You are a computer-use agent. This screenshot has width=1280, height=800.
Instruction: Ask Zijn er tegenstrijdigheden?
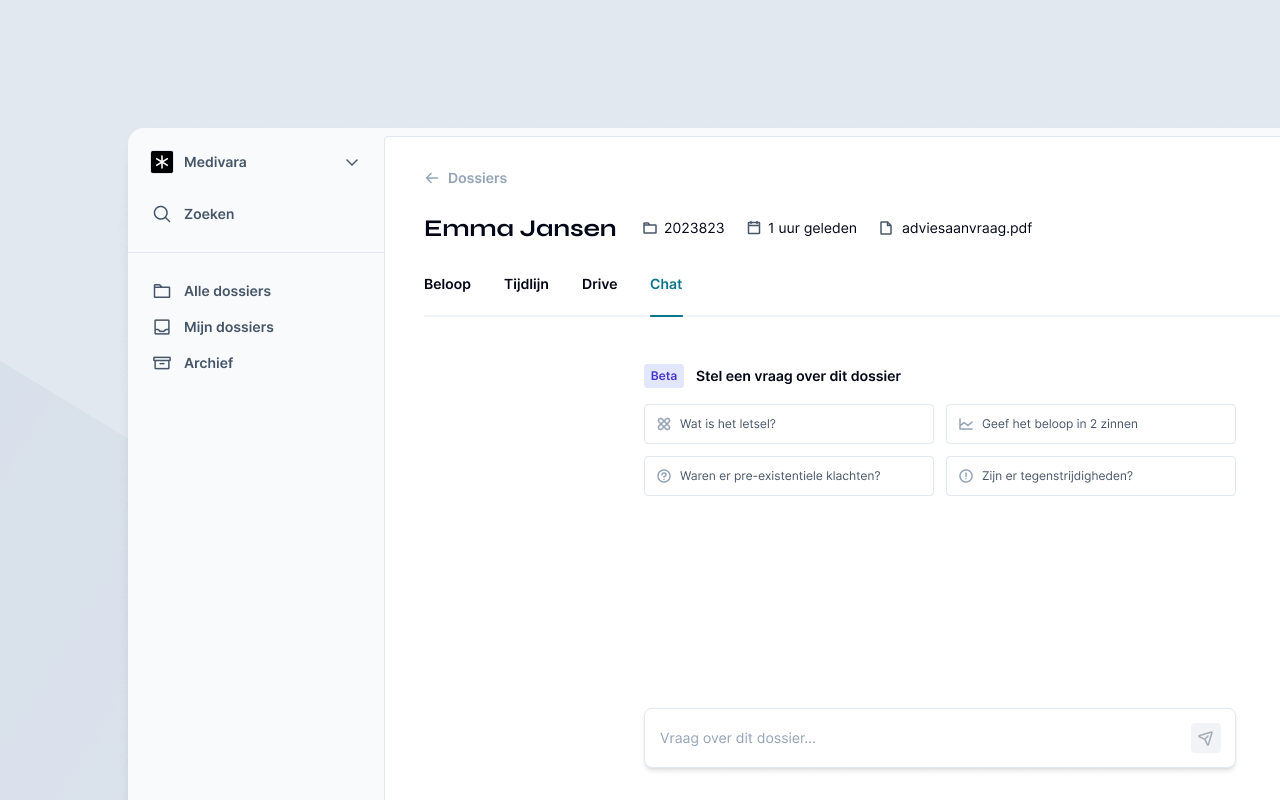(1091, 476)
